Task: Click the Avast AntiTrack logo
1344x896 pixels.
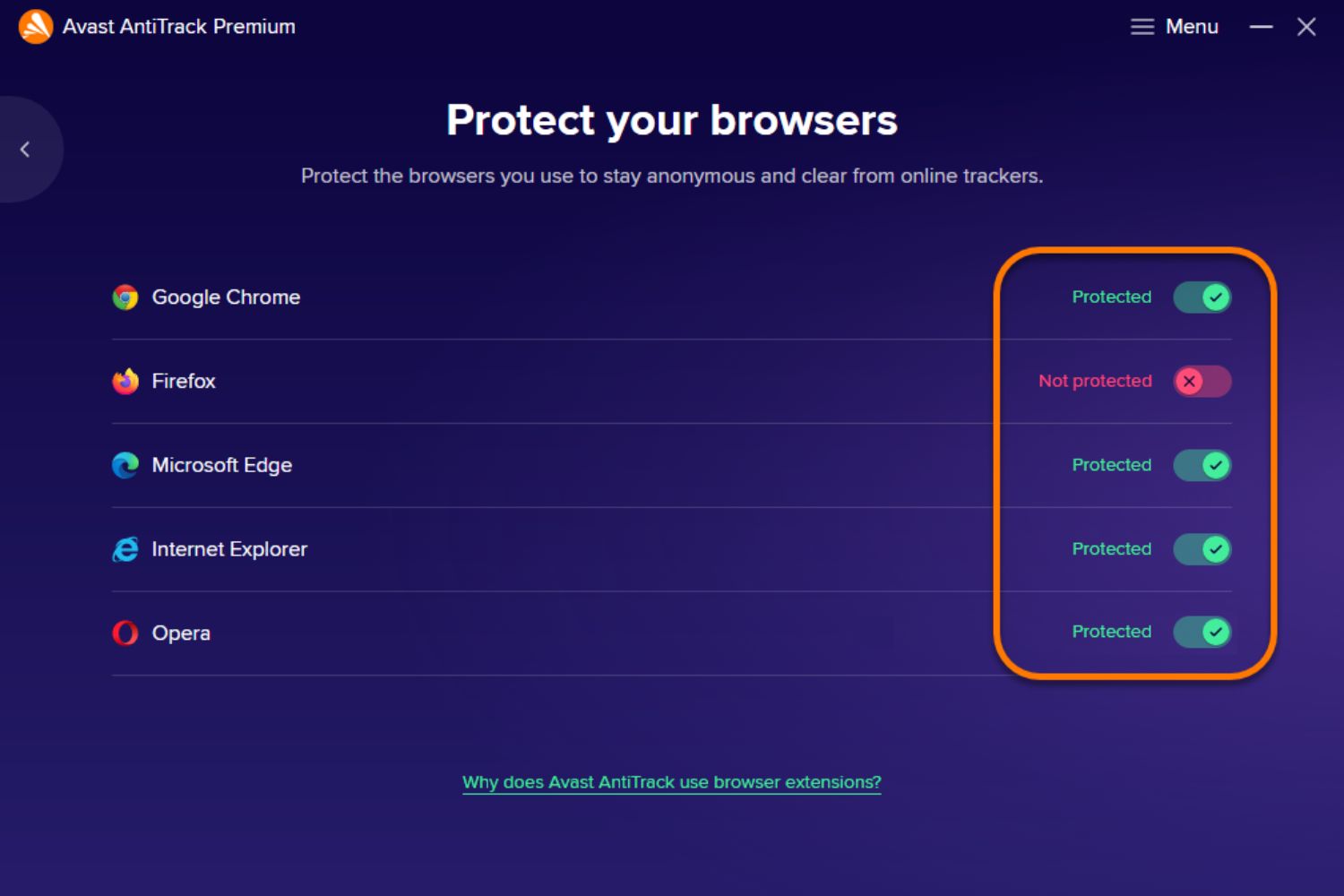Action: click(x=33, y=26)
